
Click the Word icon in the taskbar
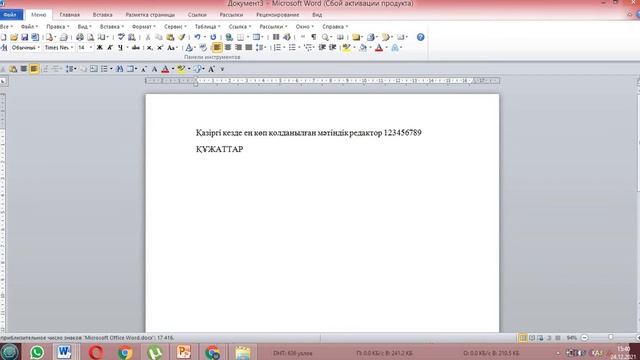[x=64, y=352]
